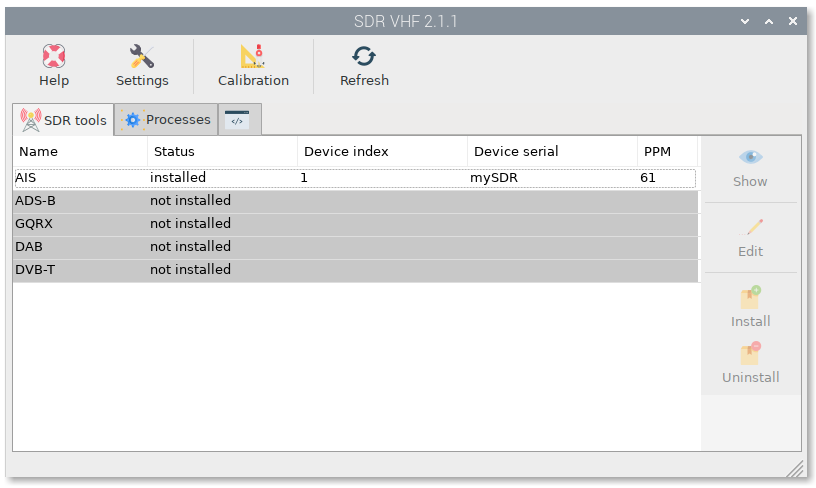Select the AIS row
Screen dimensions: 816x488
(355, 178)
